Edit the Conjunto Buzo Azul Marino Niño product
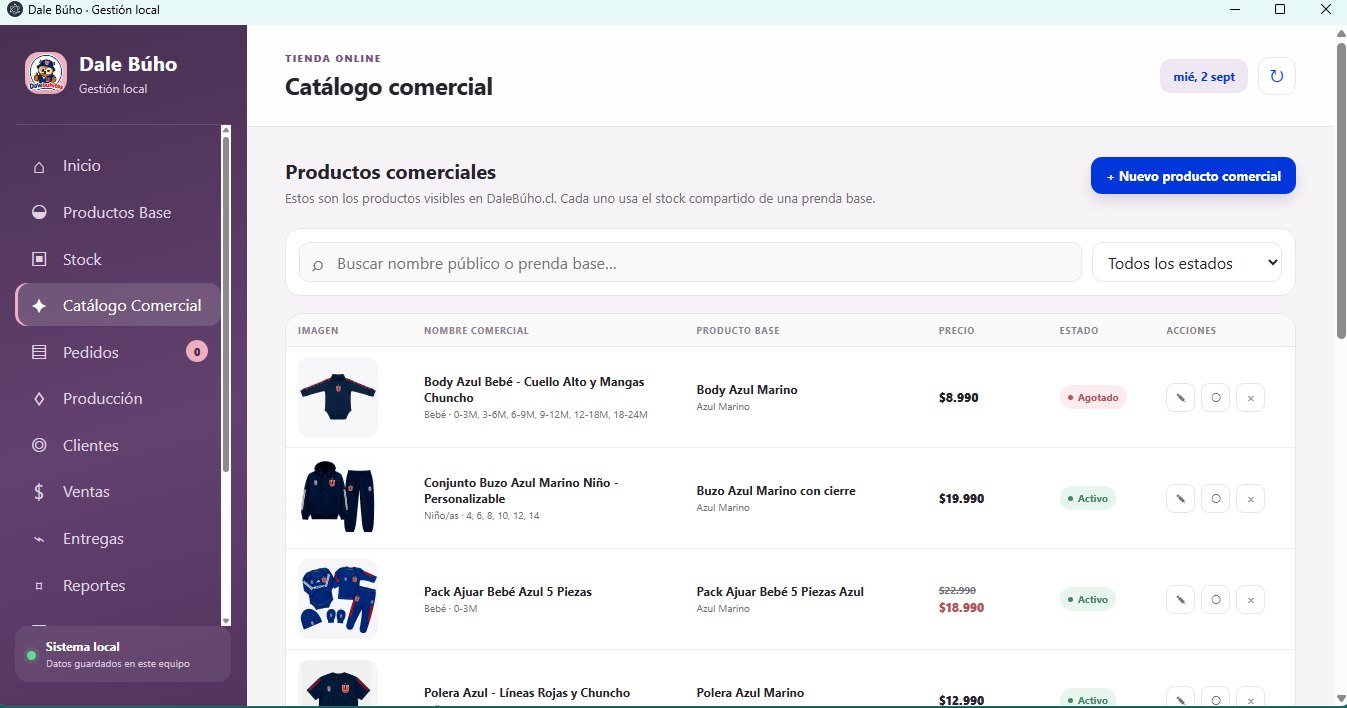Screen dimensions: 1347x708 1180,498
